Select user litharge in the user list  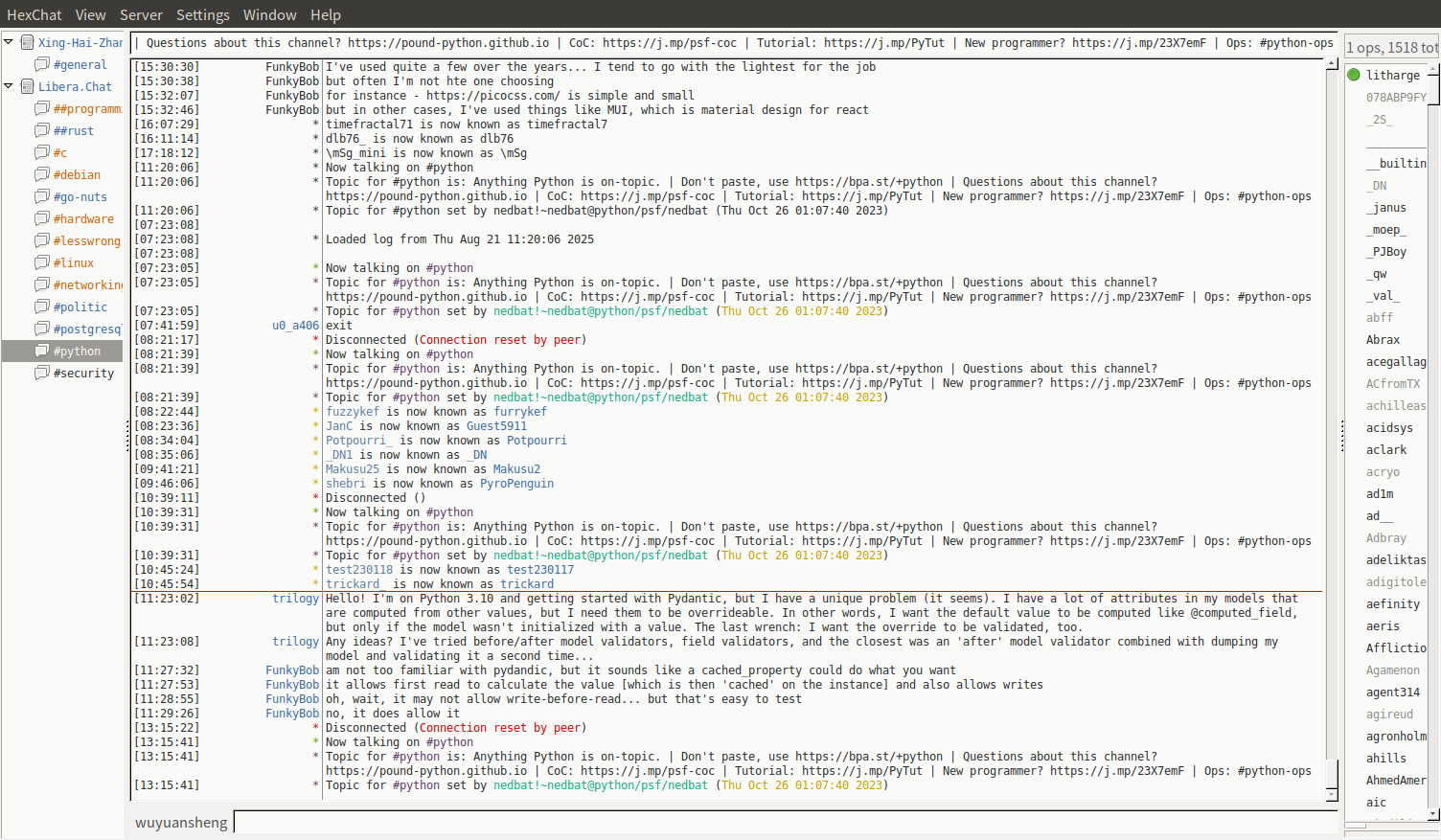(x=1393, y=75)
